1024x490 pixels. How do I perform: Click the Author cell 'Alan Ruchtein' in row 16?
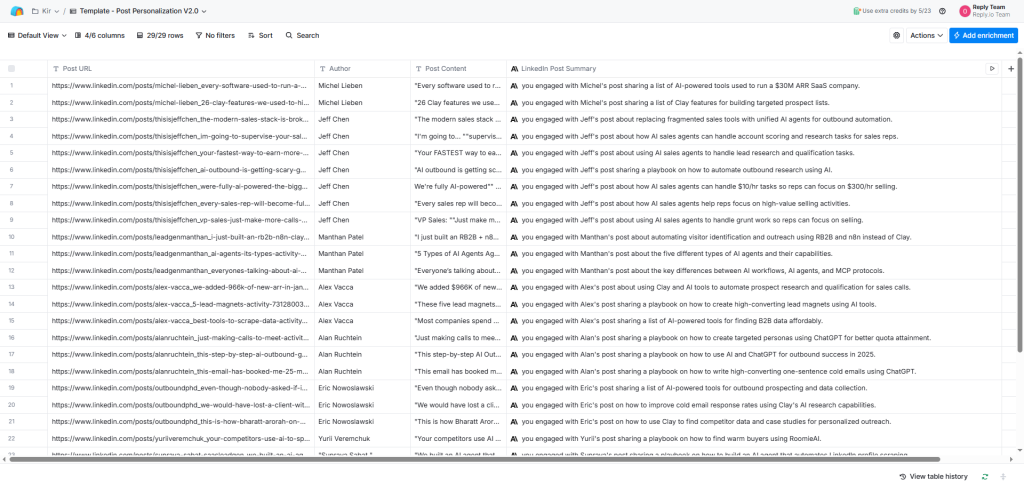point(340,338)
